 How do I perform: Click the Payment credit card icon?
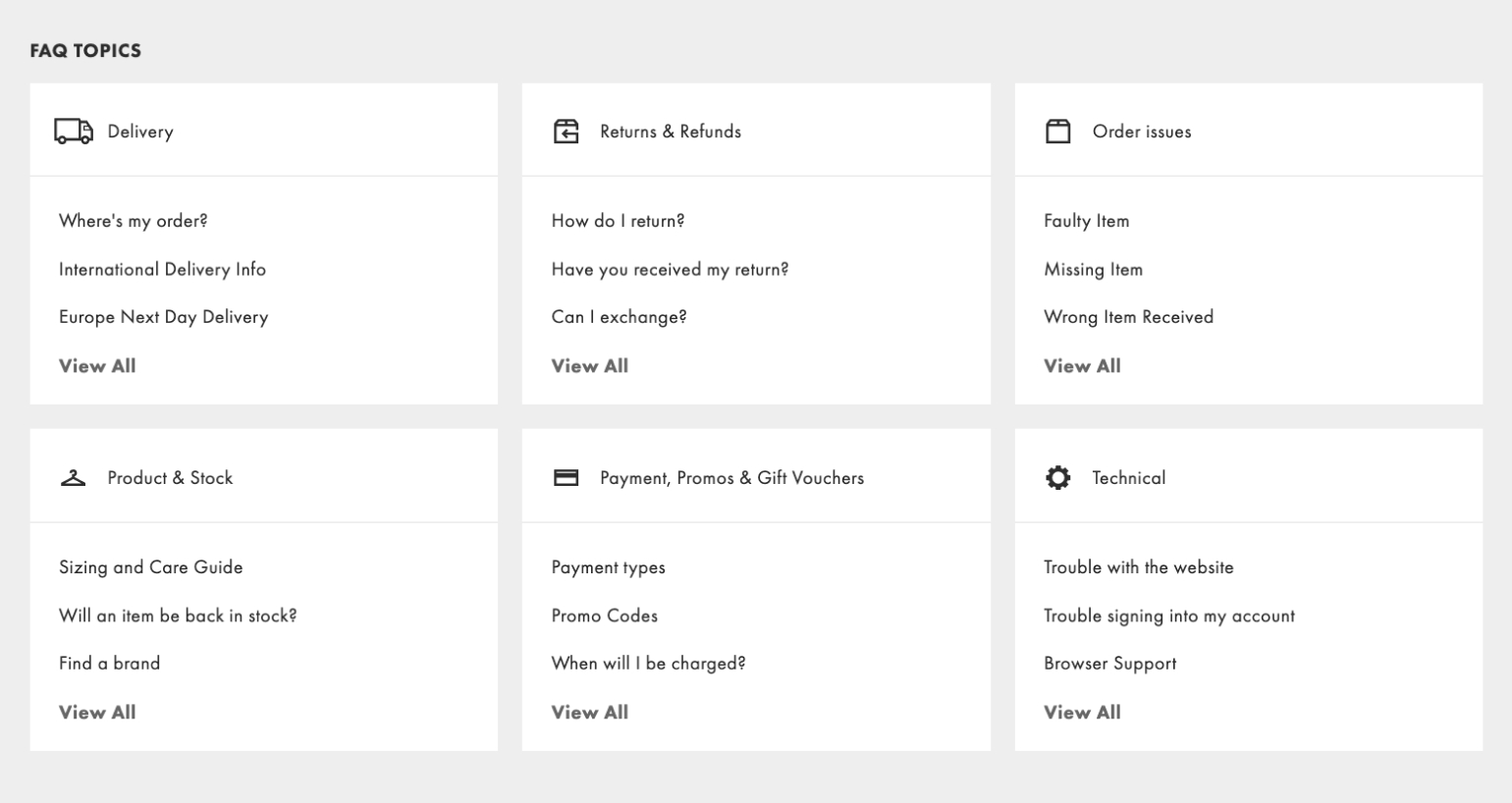pos(567,478)
